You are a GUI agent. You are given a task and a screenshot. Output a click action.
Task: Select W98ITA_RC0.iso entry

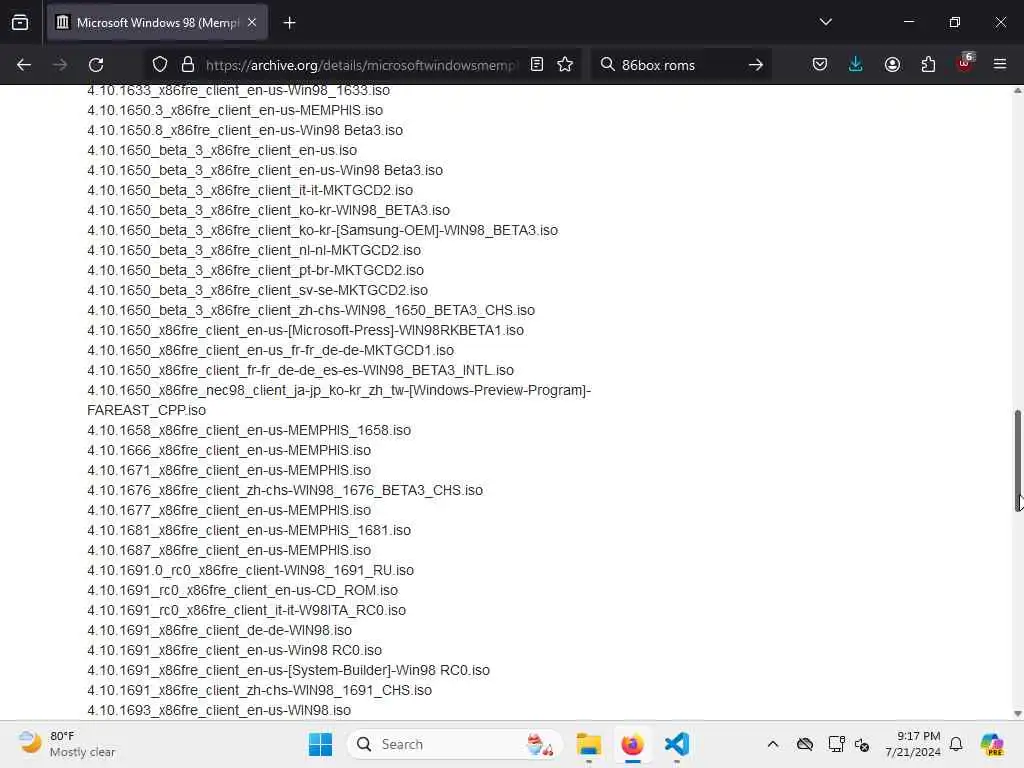pyautogui.click(x=246, y=611)
